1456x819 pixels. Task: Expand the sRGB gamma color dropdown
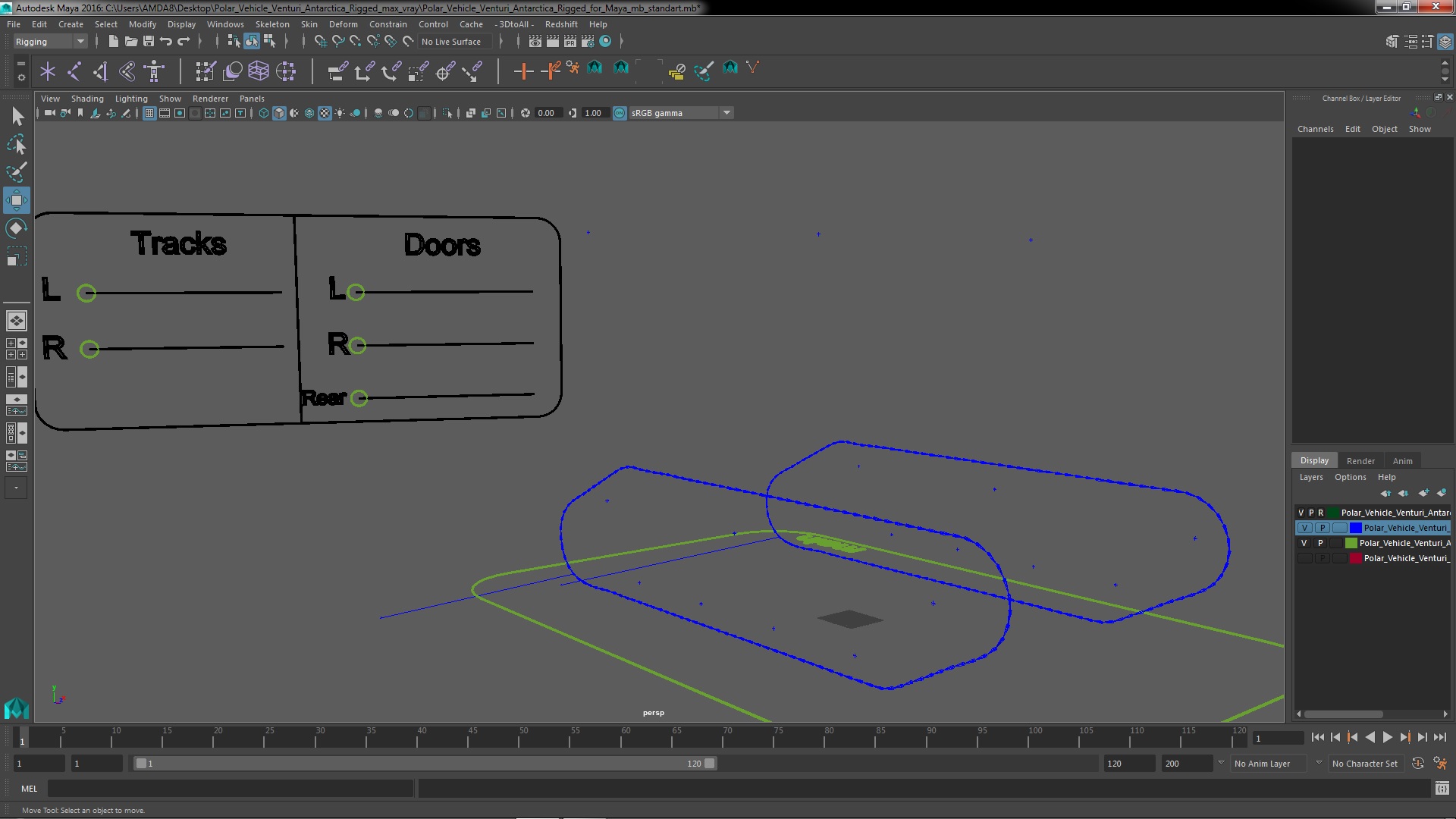click(726, 112)
